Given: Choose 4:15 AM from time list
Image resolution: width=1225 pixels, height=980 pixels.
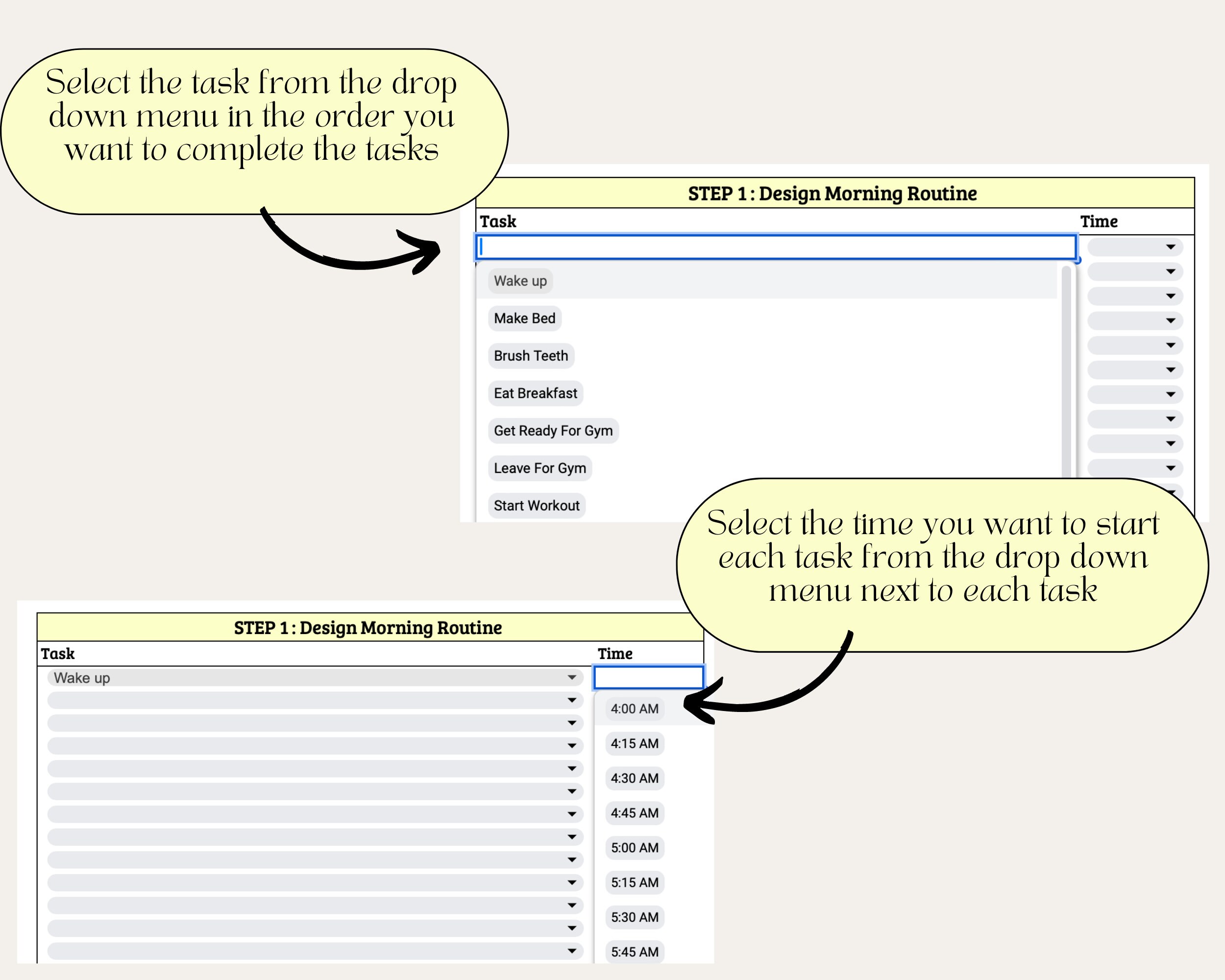Looking at the screenshot, I should coord(635,744).
